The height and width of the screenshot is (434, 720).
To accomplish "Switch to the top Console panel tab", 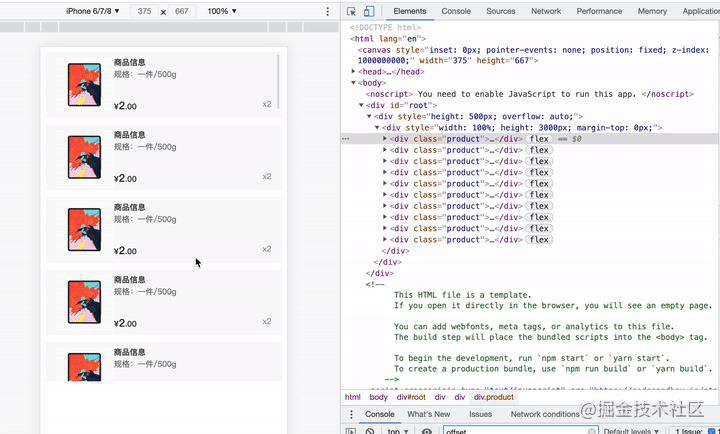I will coord(456,11).
